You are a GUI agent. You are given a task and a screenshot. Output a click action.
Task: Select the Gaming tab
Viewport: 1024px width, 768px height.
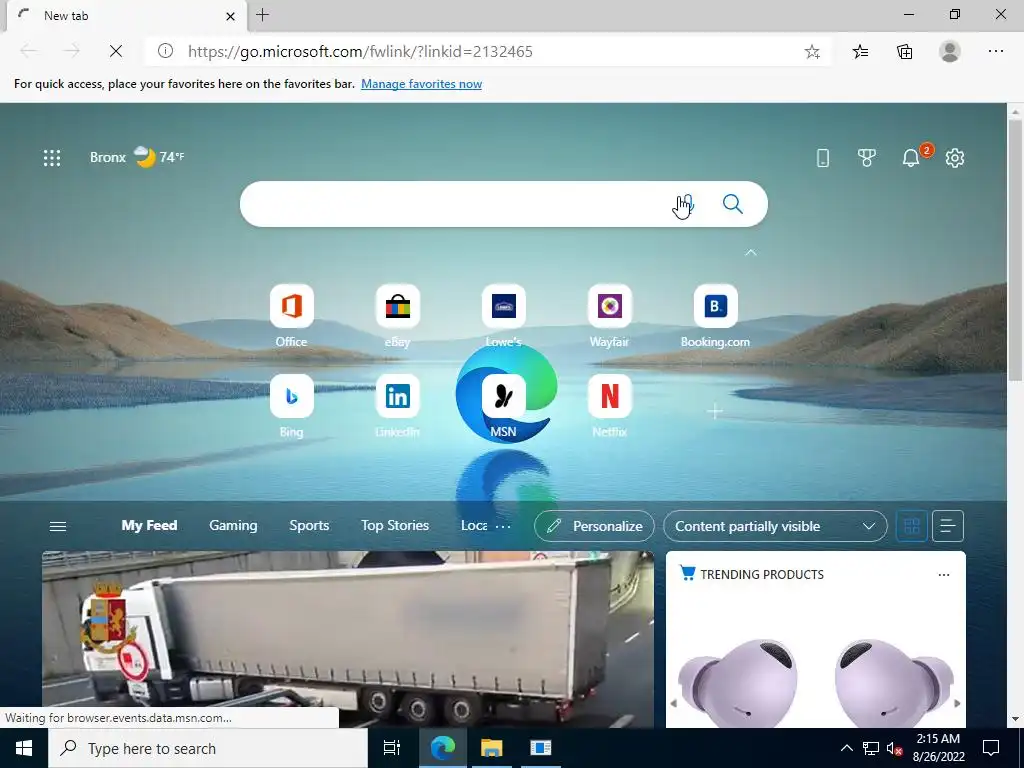(233, 526)
